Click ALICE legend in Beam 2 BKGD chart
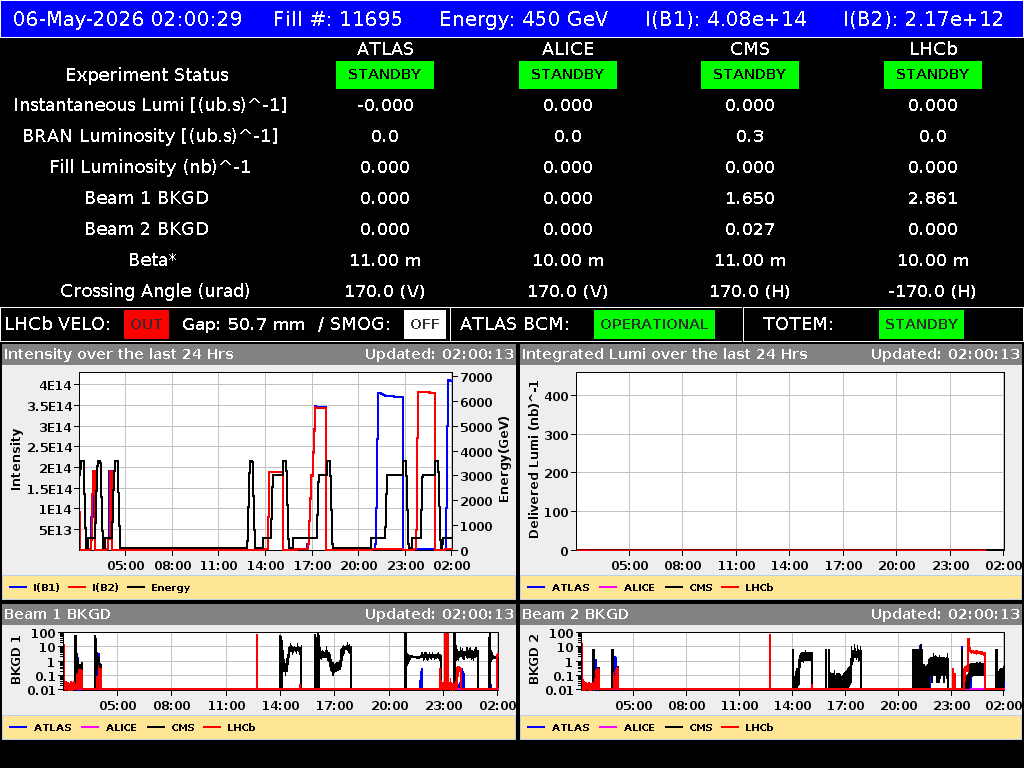 pos(627,727)
